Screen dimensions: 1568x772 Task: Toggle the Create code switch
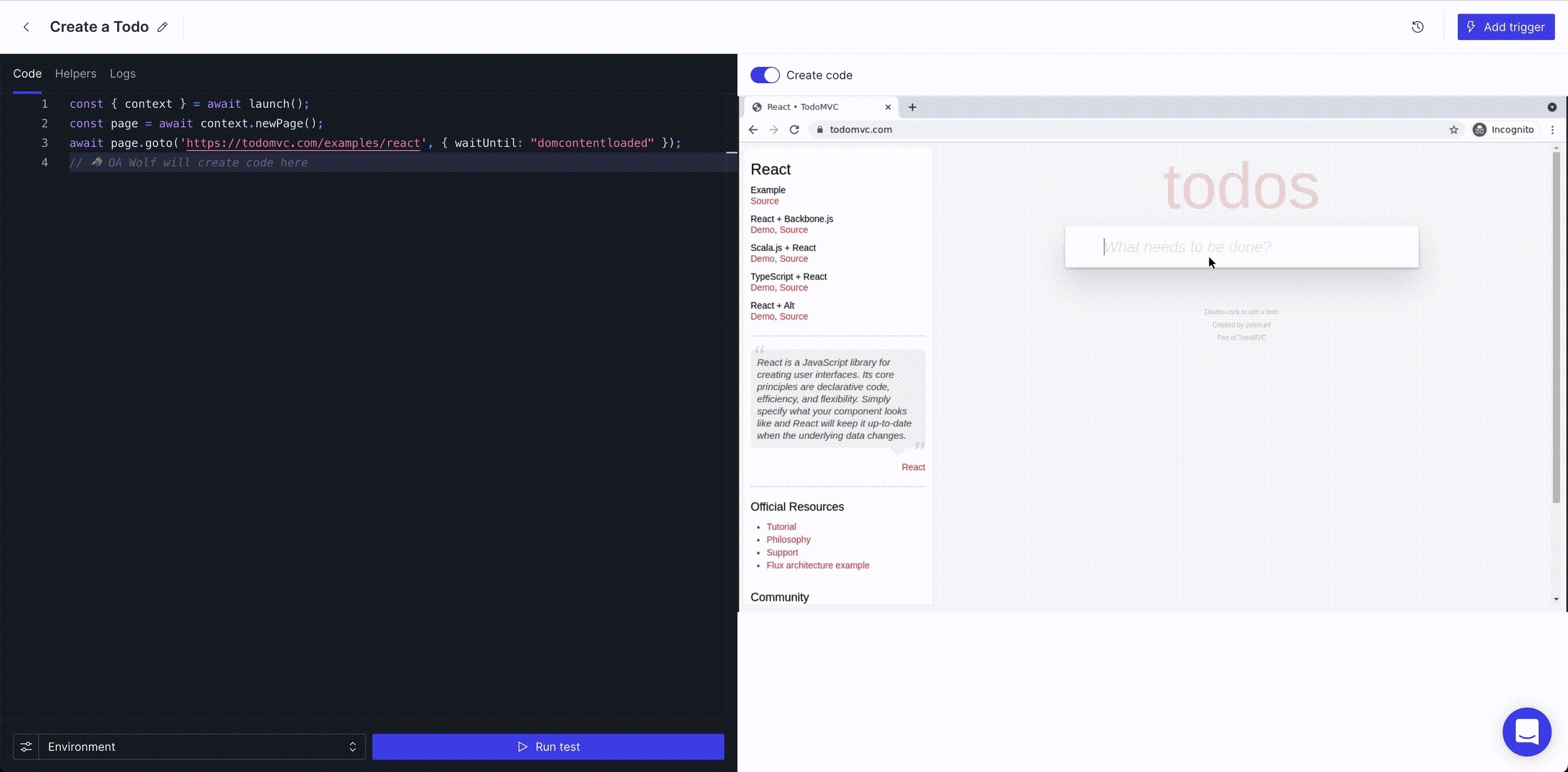764,75
